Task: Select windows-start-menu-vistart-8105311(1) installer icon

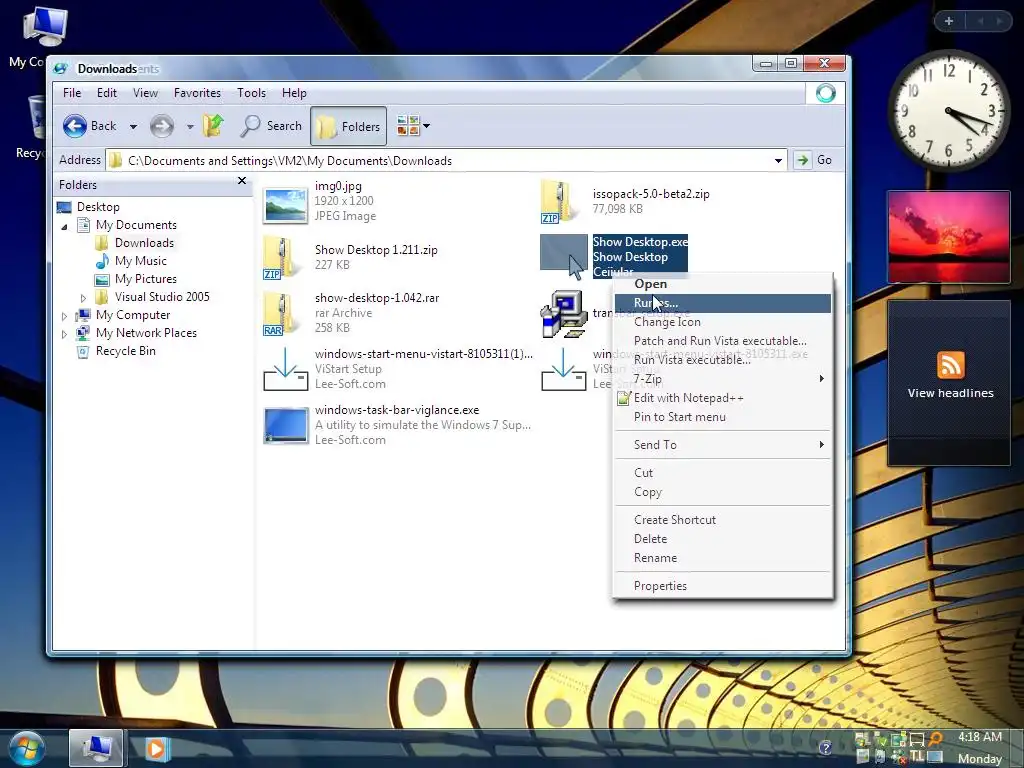Action: [285, 370]
